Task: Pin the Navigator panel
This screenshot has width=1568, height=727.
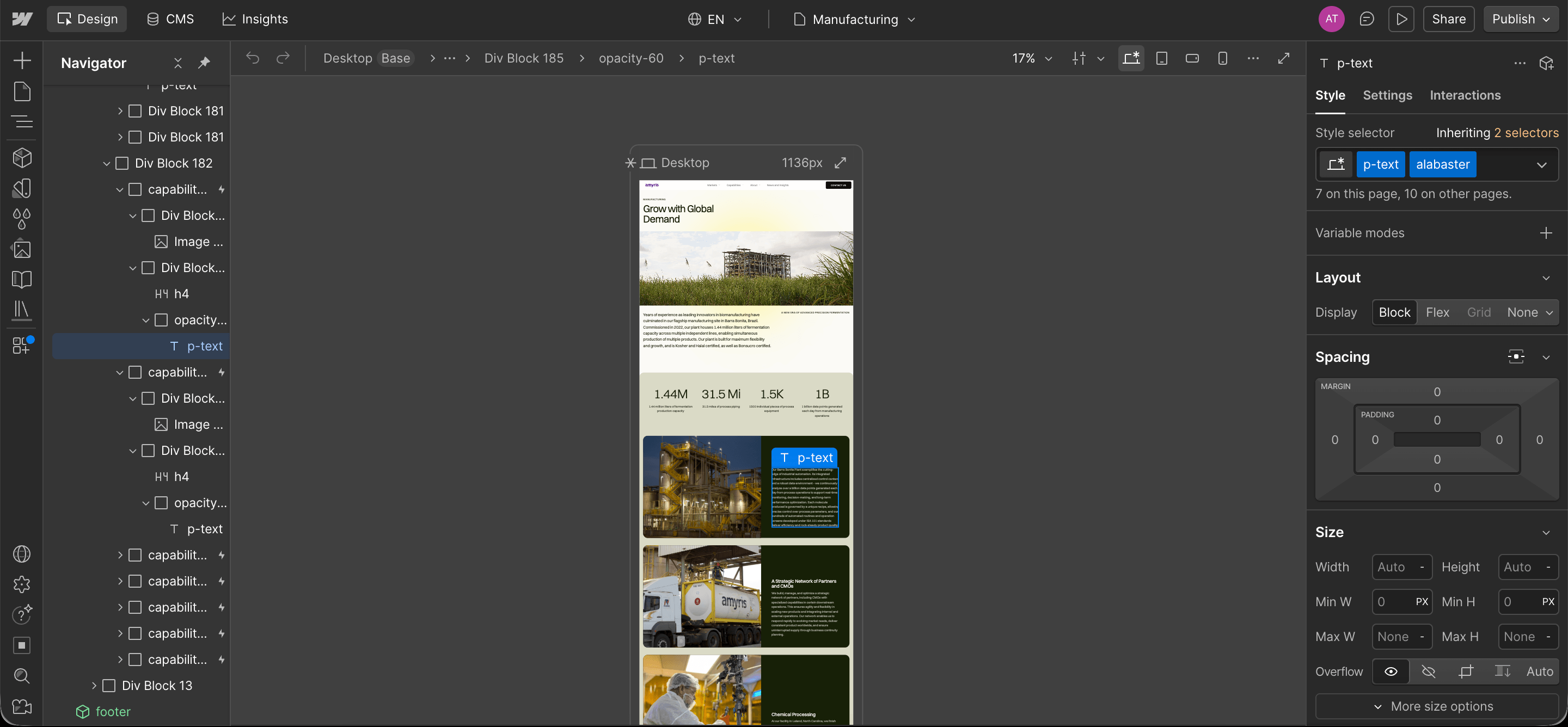Action: 204,62
